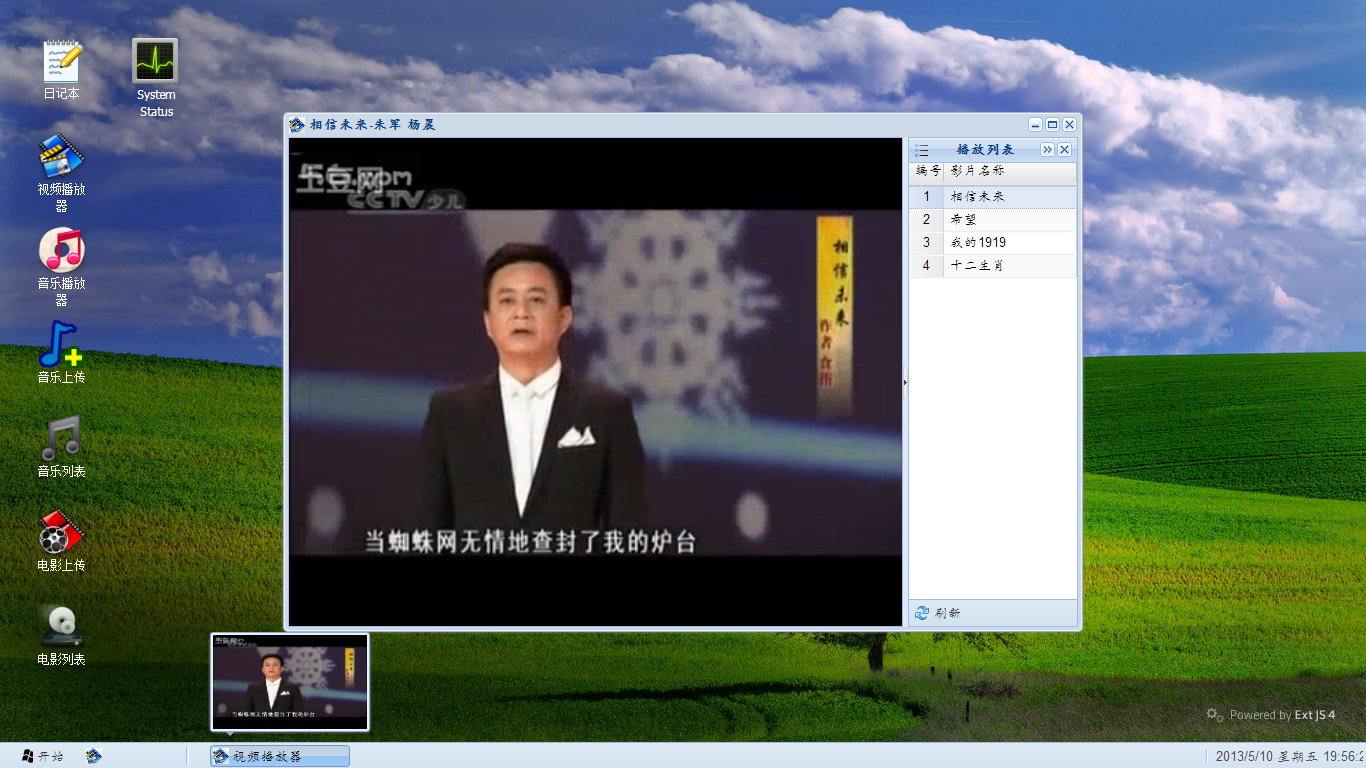This screenshot has height=768, width=1366.
Task: Open the 电影上传 desktop icon
Action: click(x=61, y=541)
